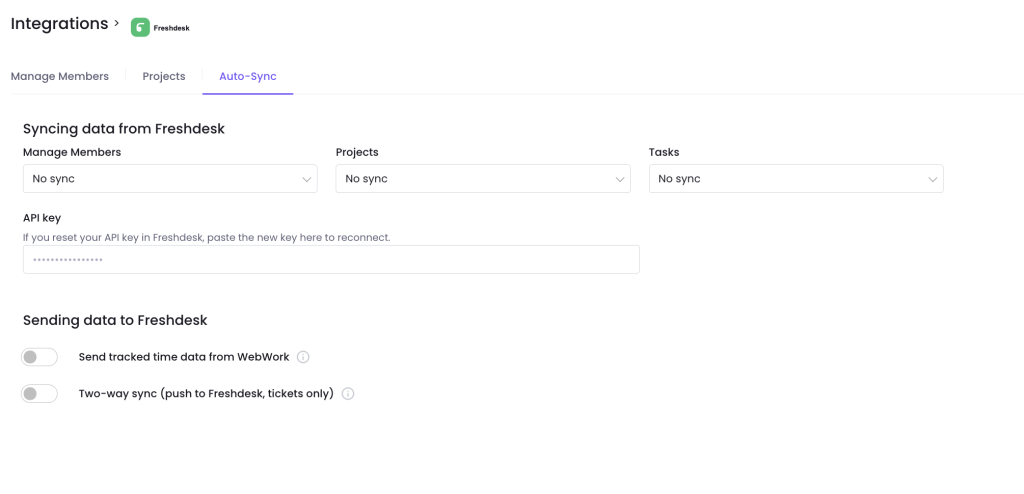This screenshot has width=1024, height=494.
Task: Open info icon beside Two-way sync
Action: point(348,393)
